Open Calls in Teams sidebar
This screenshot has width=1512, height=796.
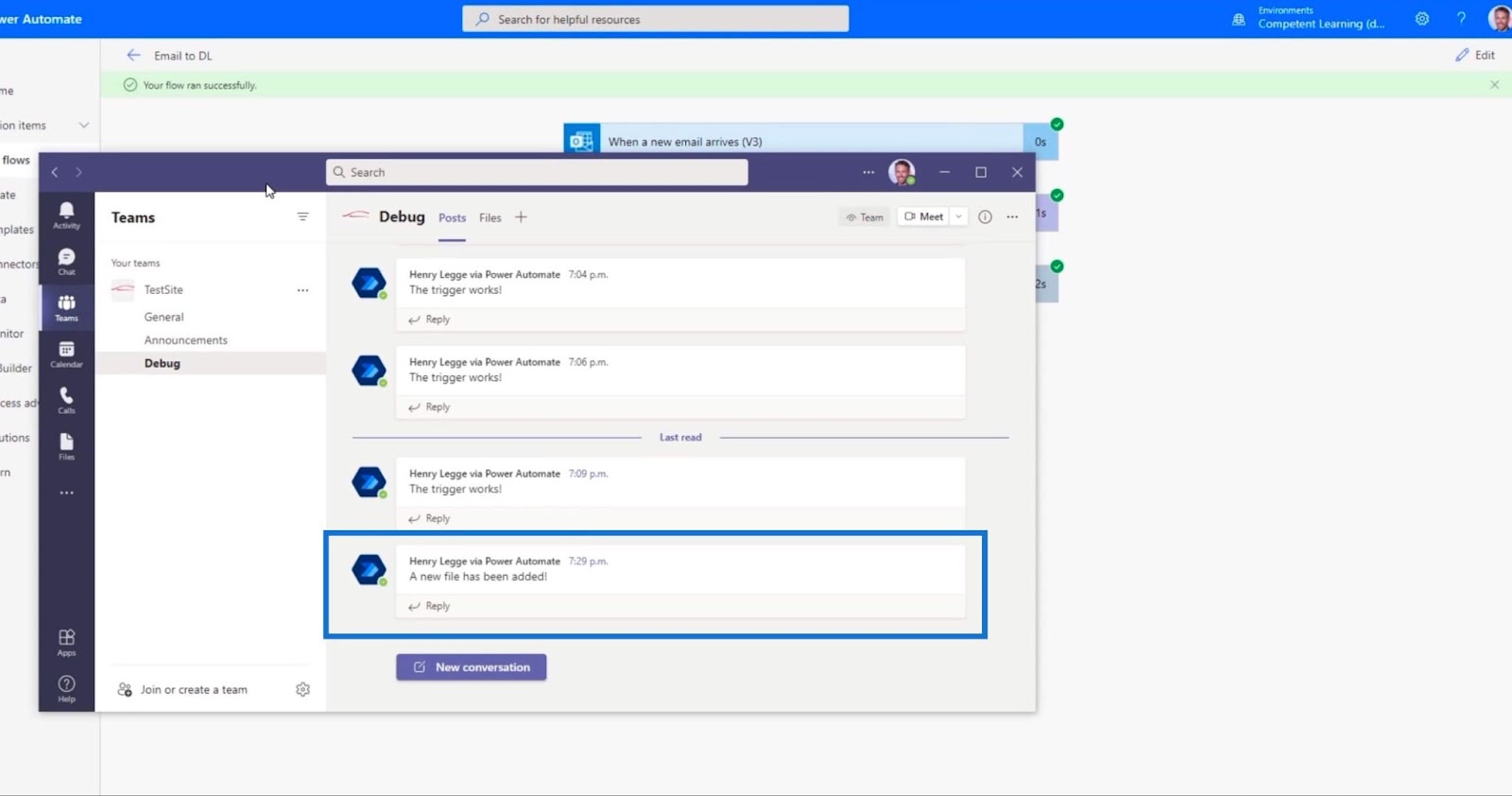(x=66, y=401)
